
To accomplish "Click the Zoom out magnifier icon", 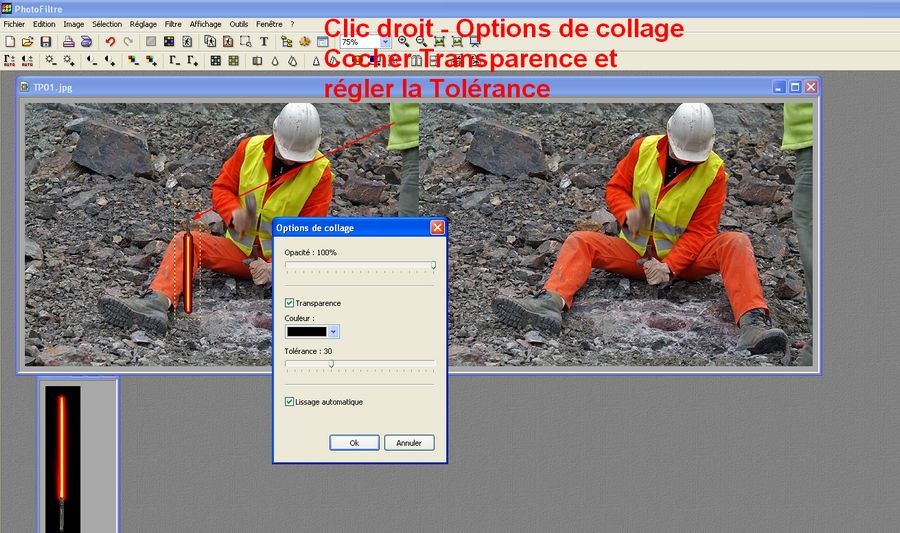I will (x=421, y=42).
